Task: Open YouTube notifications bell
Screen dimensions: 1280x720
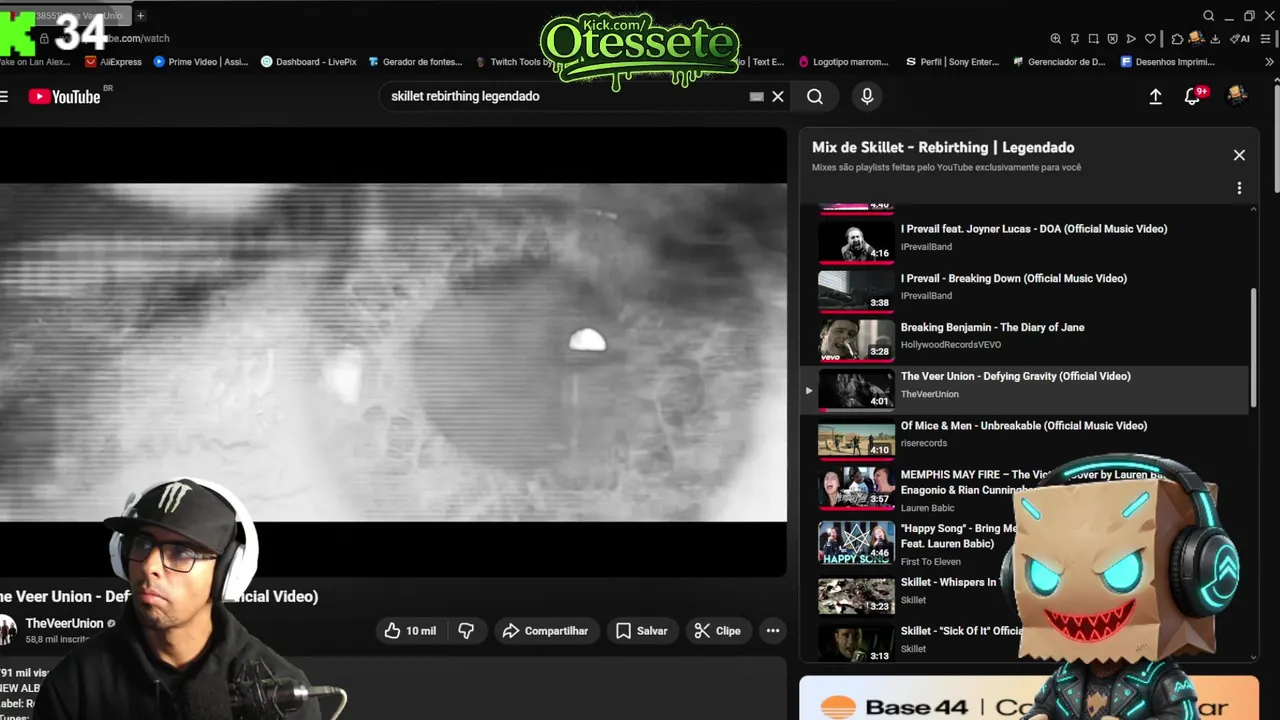Action: tap(1192, 96)
